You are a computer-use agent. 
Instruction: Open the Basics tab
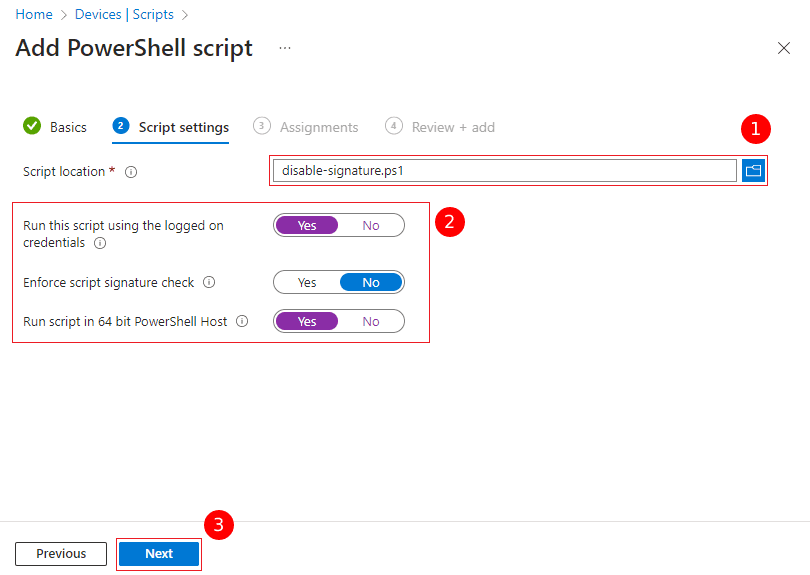(x=68, y=127)
